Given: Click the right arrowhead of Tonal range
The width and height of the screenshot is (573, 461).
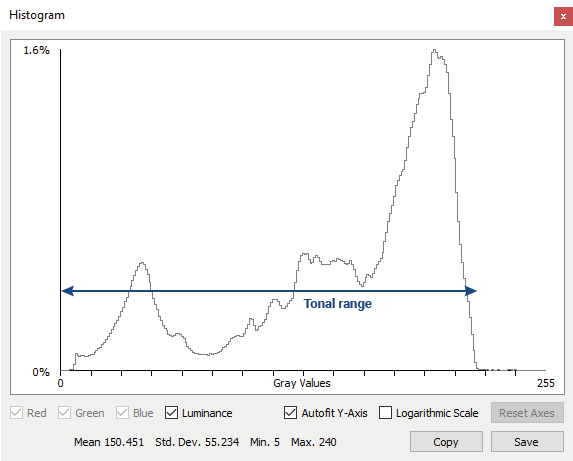Looking at the screenshot, I should pyautogui.click(x=471, y=291).
